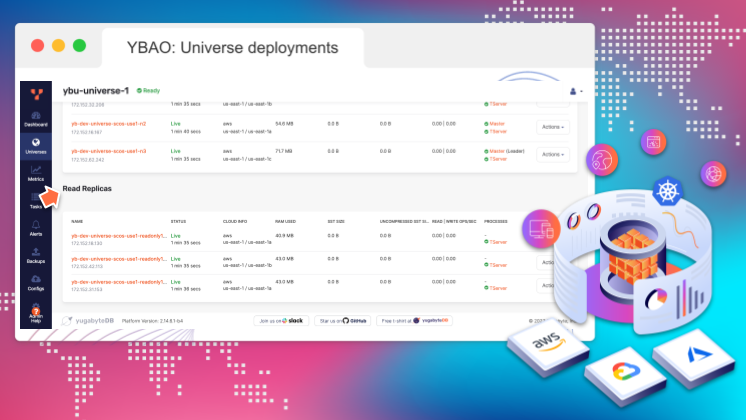
Task: Open the Admin sidebar section
Action: (x=36, y=313)
